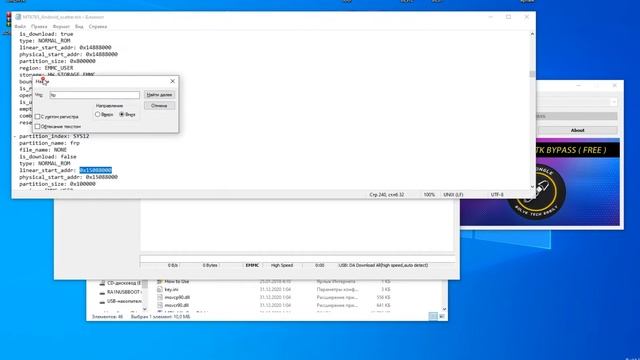The width and height of the screenshot is (640, 360).
Task: Open the dropdown in the MTK Bypass window
Action: [x=613, y=102]
